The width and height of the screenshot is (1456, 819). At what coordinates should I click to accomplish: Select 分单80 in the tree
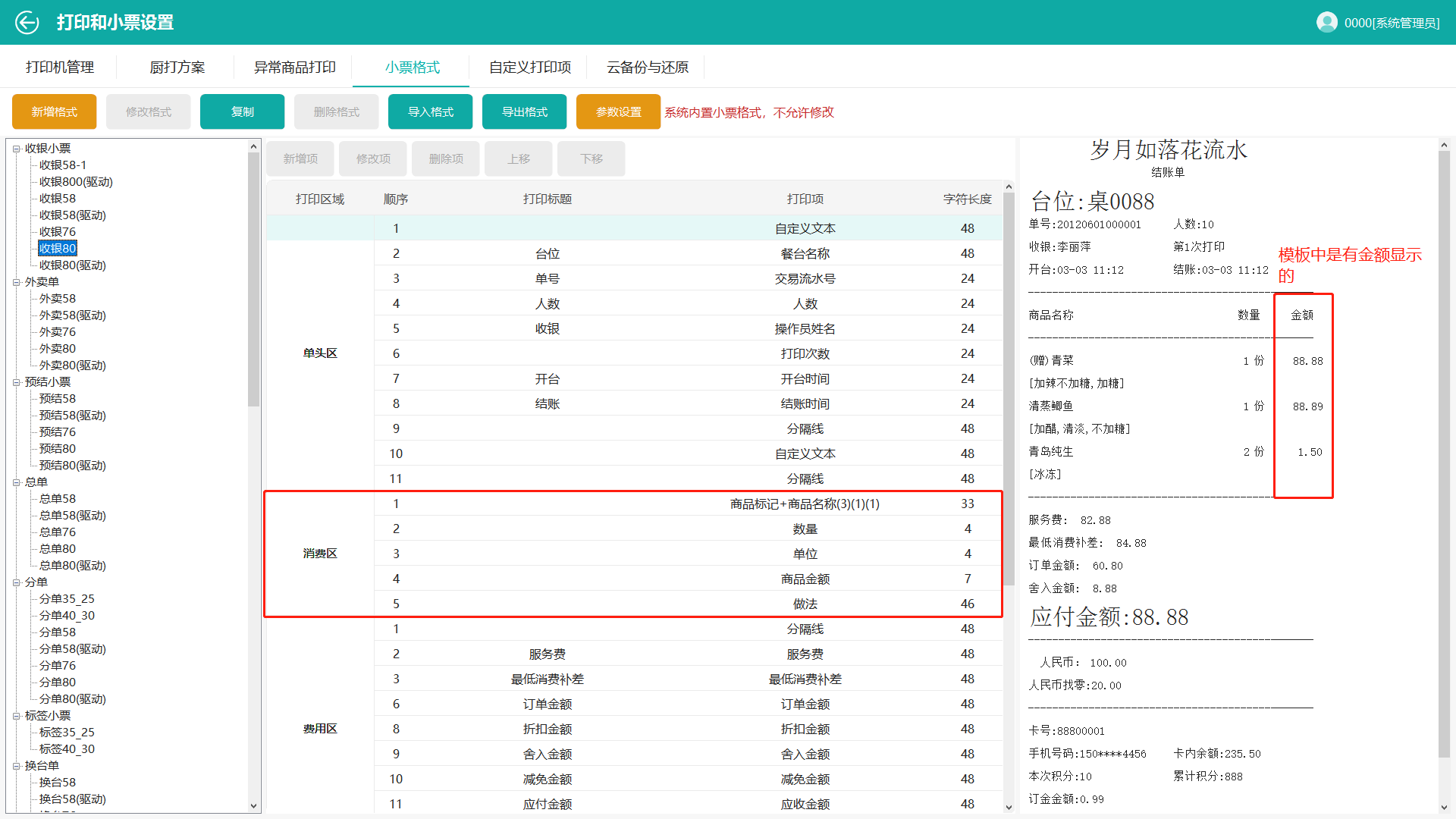[58, 682]
